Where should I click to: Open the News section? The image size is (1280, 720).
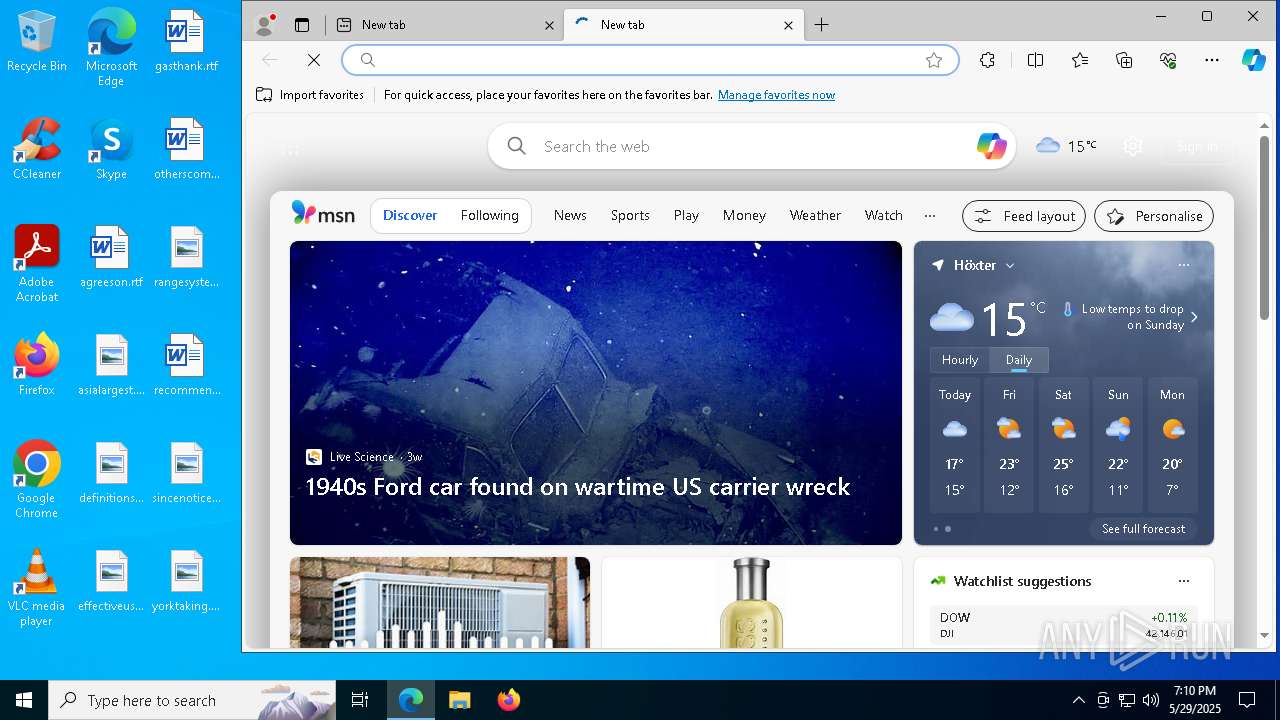point(570,215)
